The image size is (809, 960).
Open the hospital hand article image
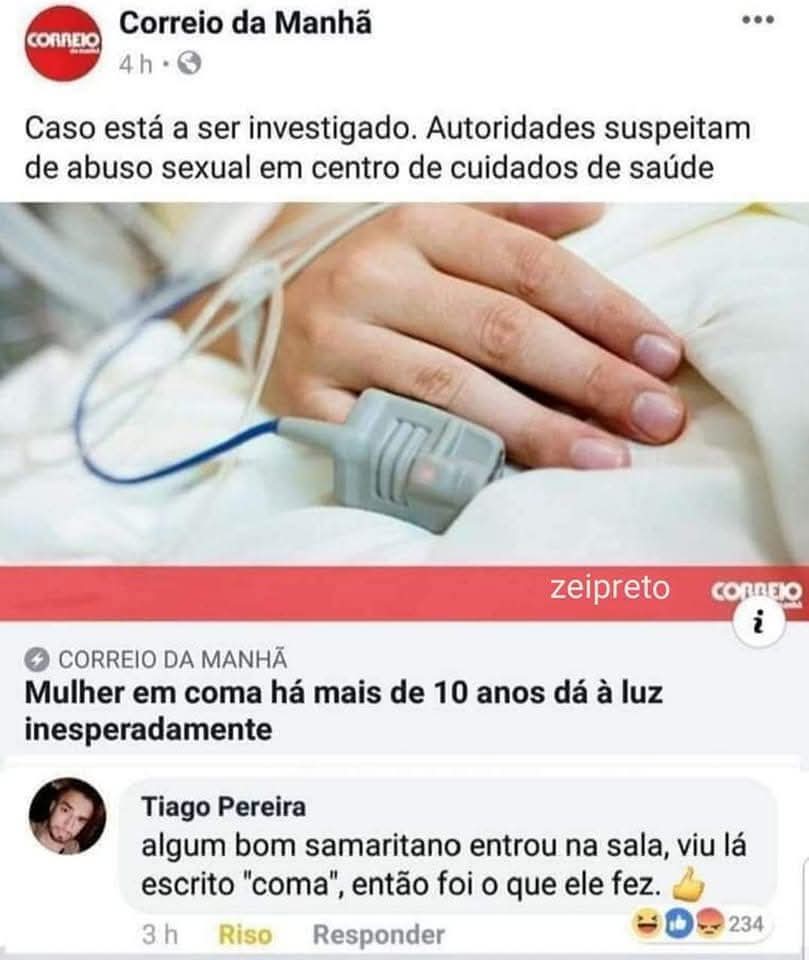pos(404,384)
